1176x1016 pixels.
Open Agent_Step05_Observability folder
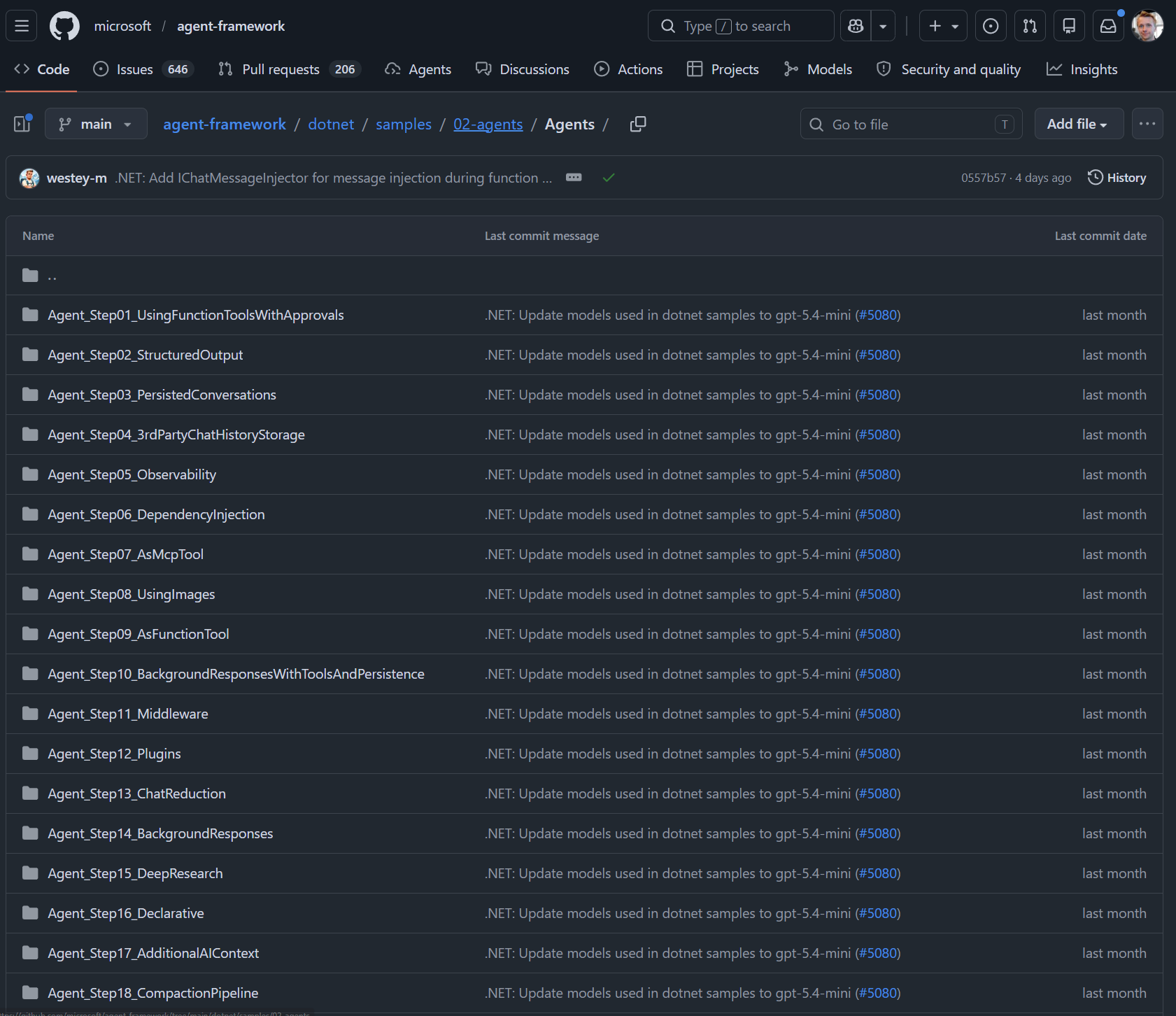tap(132, 474)
